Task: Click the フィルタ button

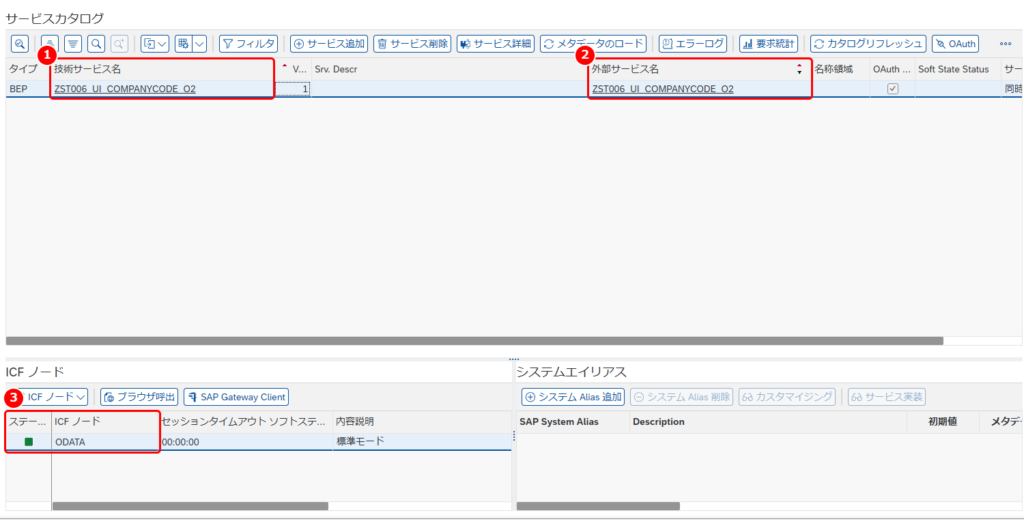Action: point(248,44)
